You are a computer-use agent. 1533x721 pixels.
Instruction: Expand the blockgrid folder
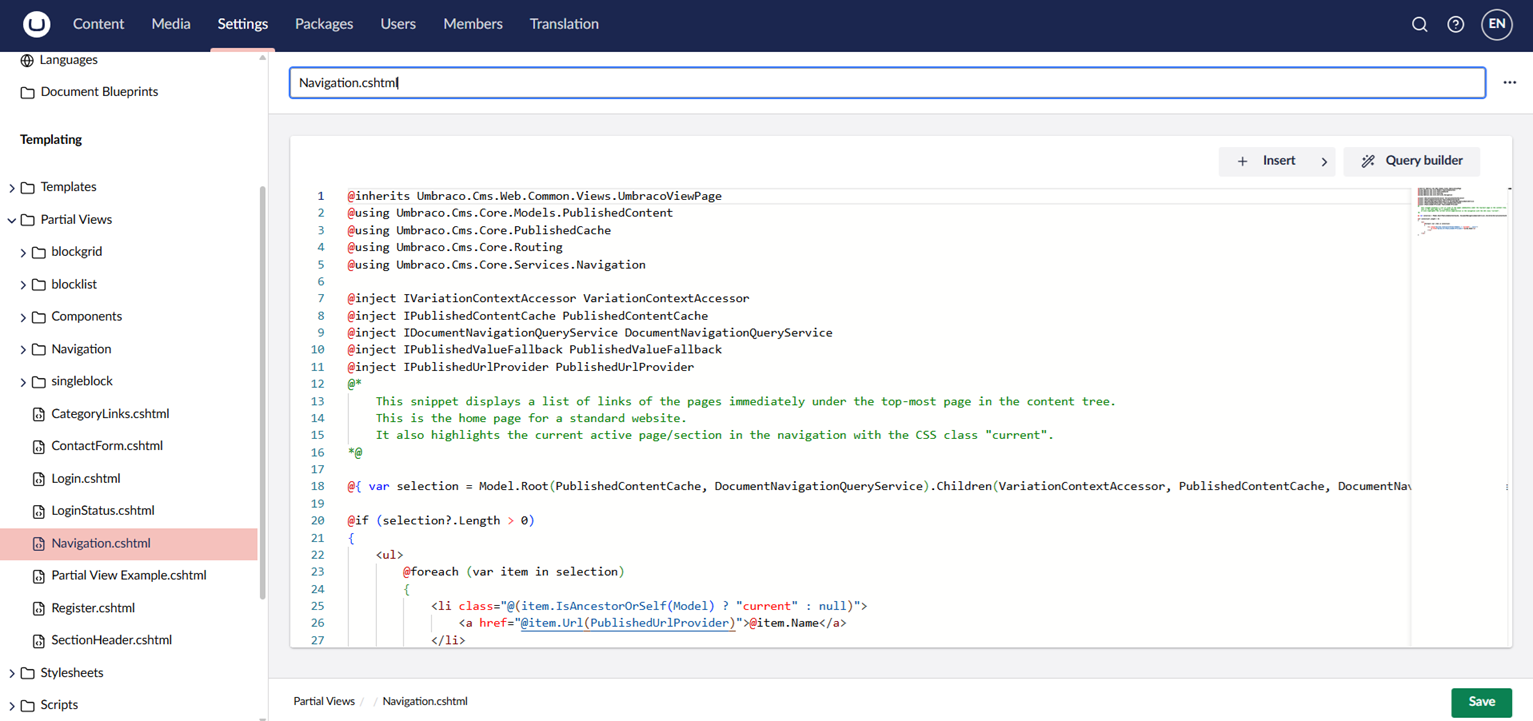click(x=23, y=253)
